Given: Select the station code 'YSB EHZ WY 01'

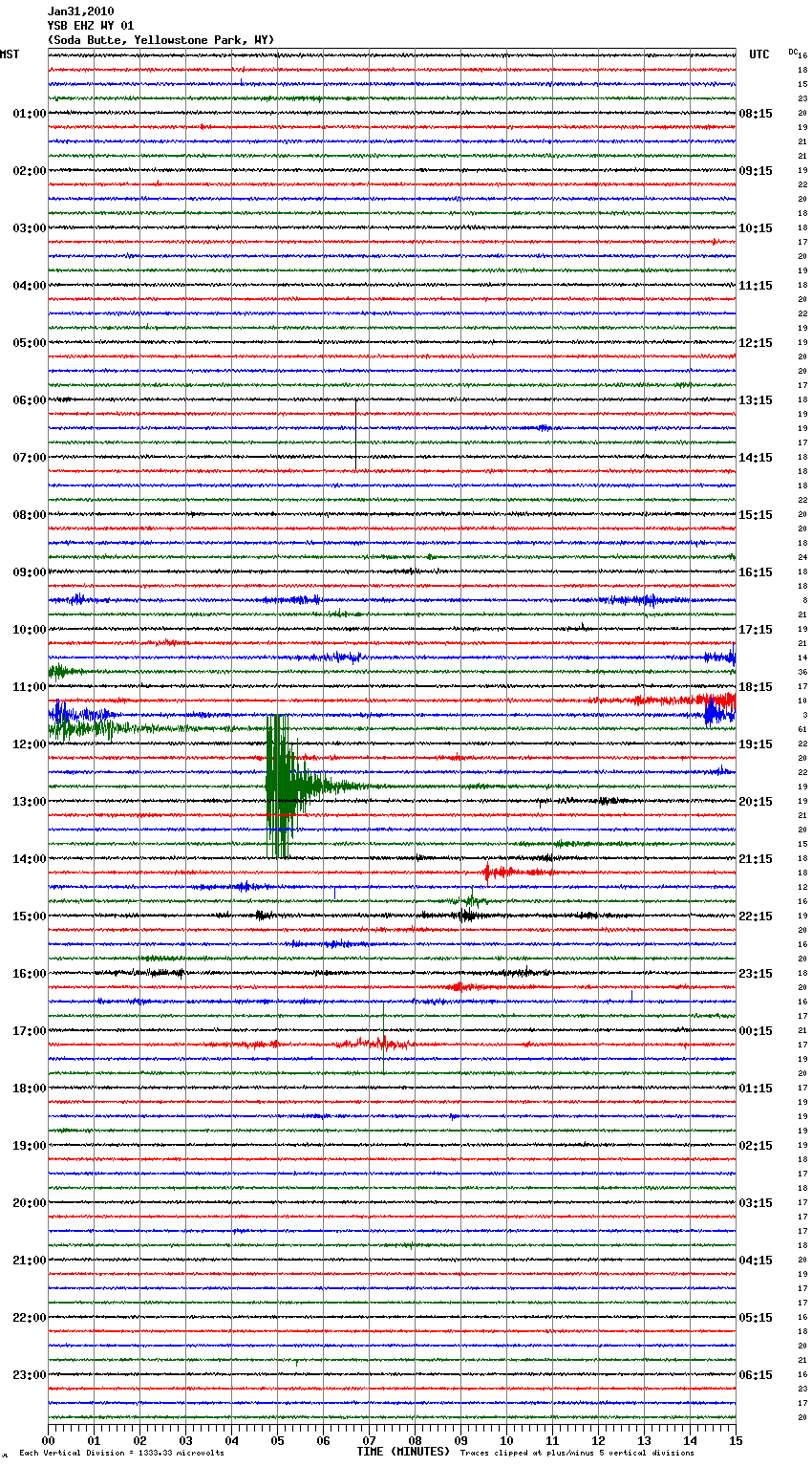Looking at the screenshot, I should [91, 26].
